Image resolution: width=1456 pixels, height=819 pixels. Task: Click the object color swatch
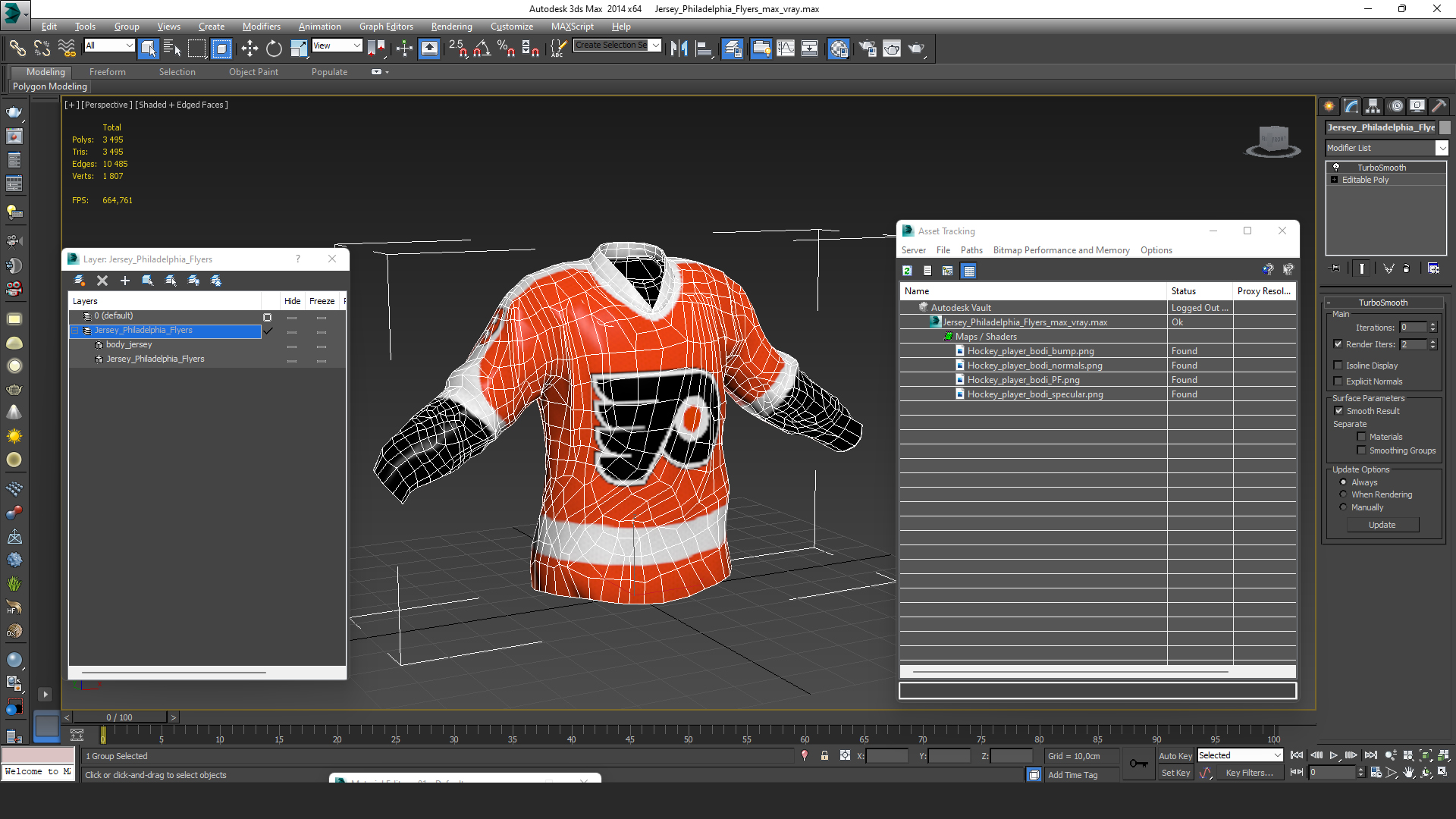coord(1445,127)
